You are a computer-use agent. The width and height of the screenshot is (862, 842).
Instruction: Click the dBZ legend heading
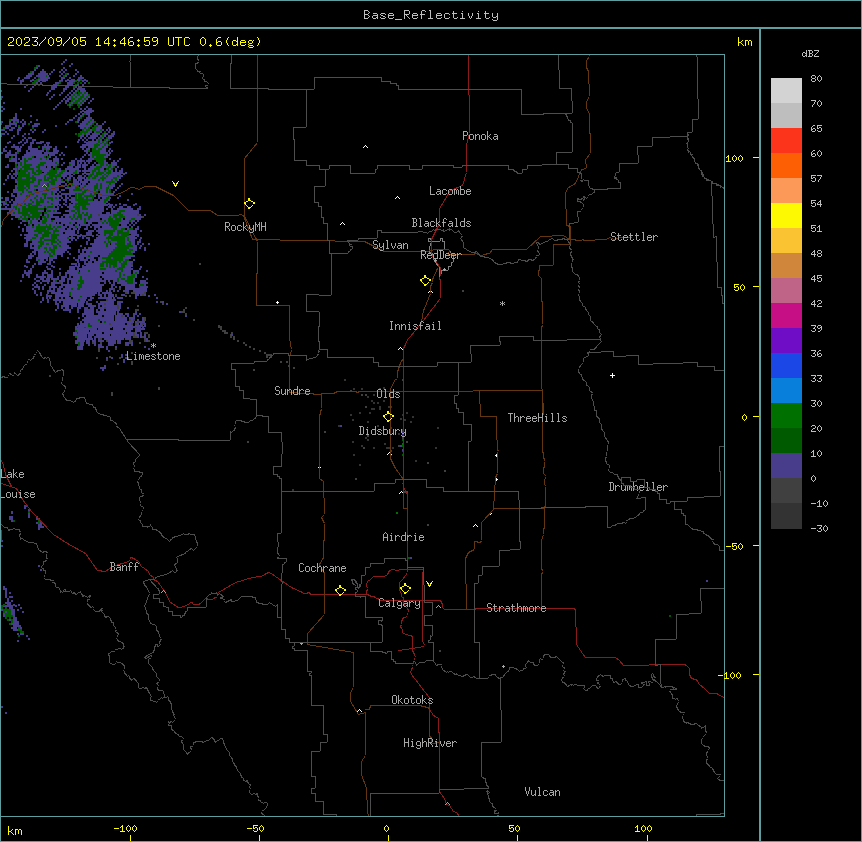[810, 54]
